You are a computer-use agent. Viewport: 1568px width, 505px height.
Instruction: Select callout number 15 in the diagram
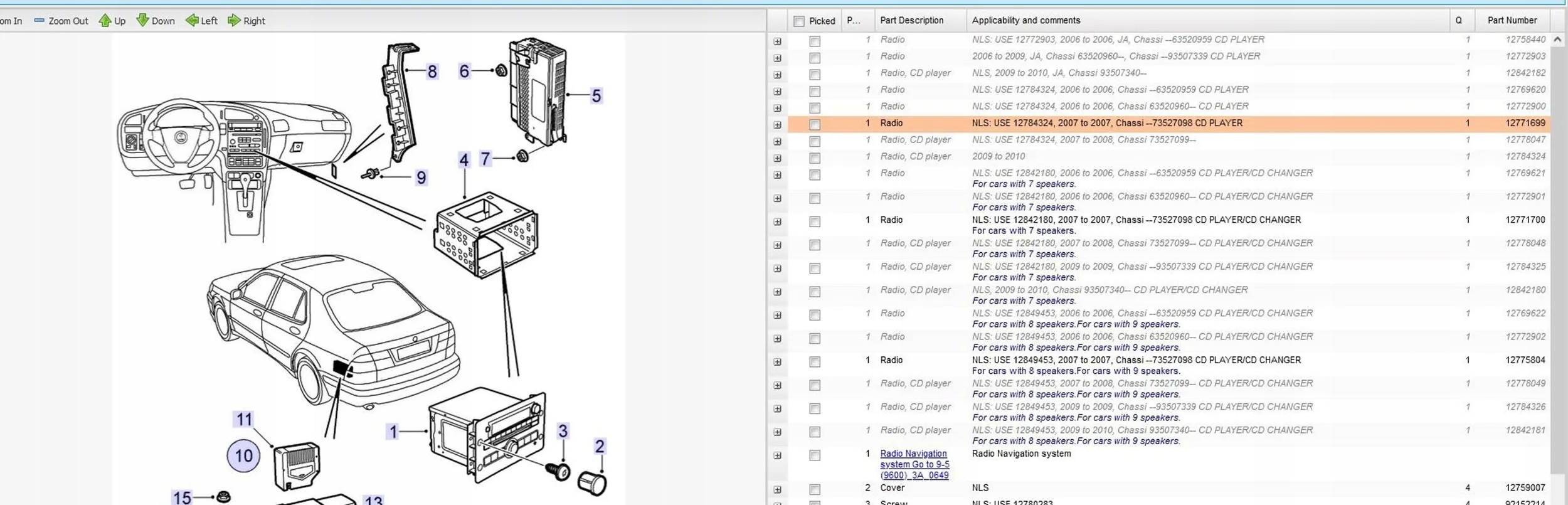182,497
